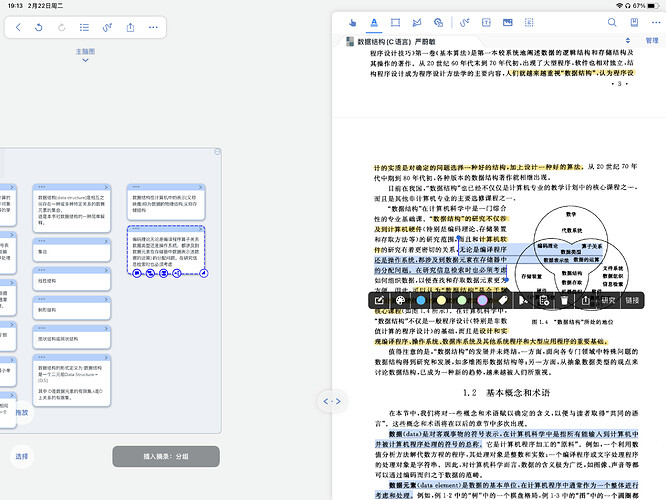Delete the highlighted excerpt
The image size is (666, 500).
(x=564, y=300)
